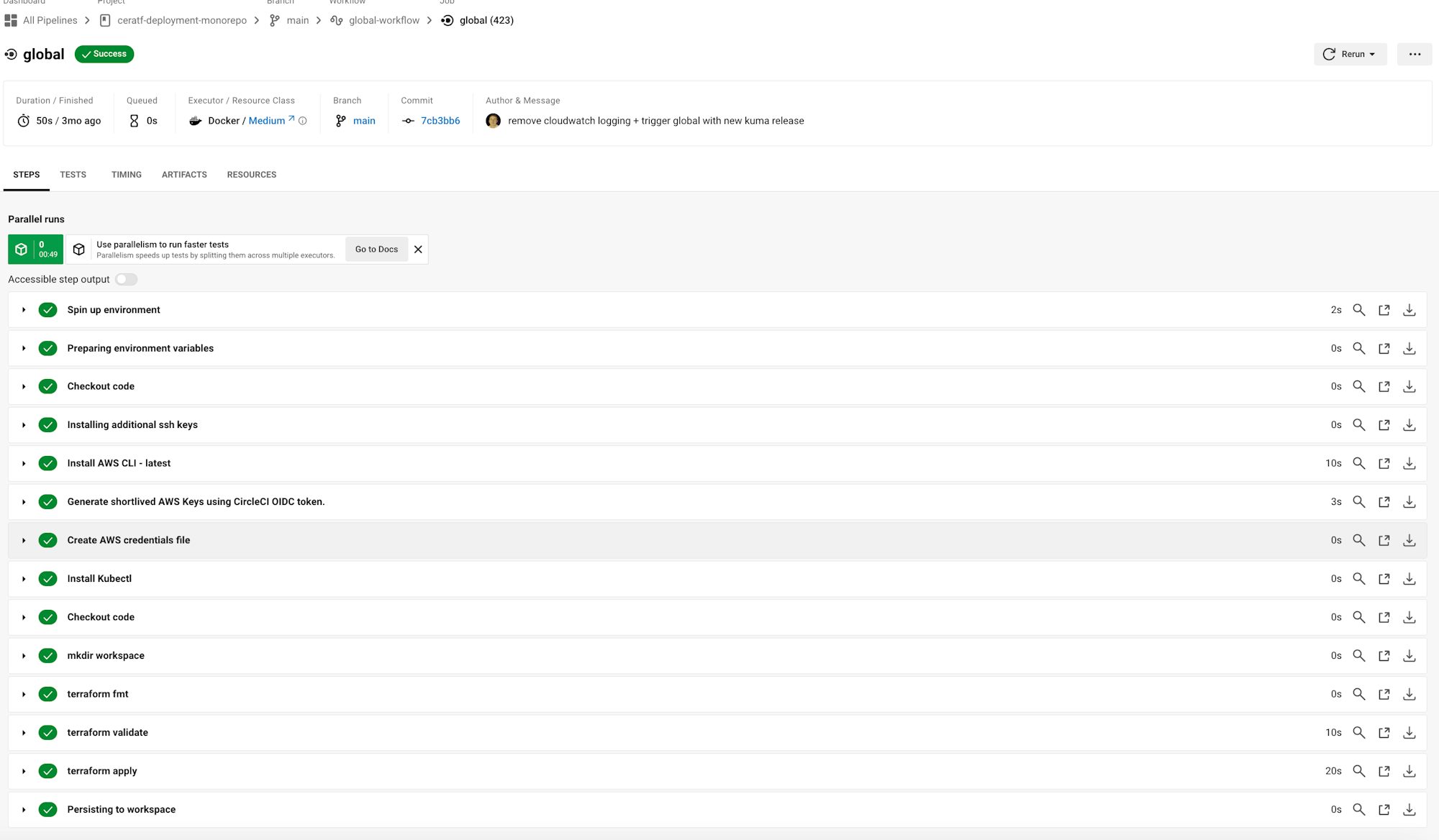The width and height of the screenshot is (1439, 840).
Task: Click the Docker executor whale icon
Action: pyautogui.click(x=195, y=120)
